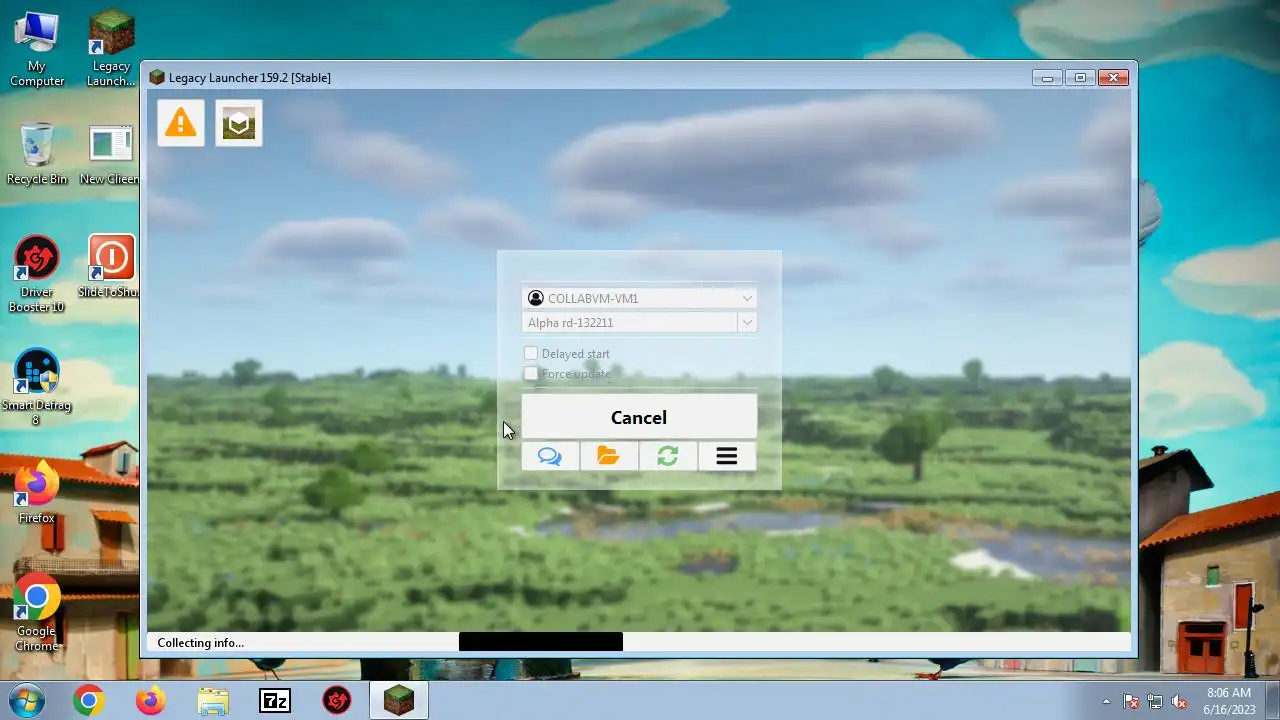Viewport: 1280px width, 720px height.
Task: Toggle the Force update checkbox
Action: (x=531, y=373)
